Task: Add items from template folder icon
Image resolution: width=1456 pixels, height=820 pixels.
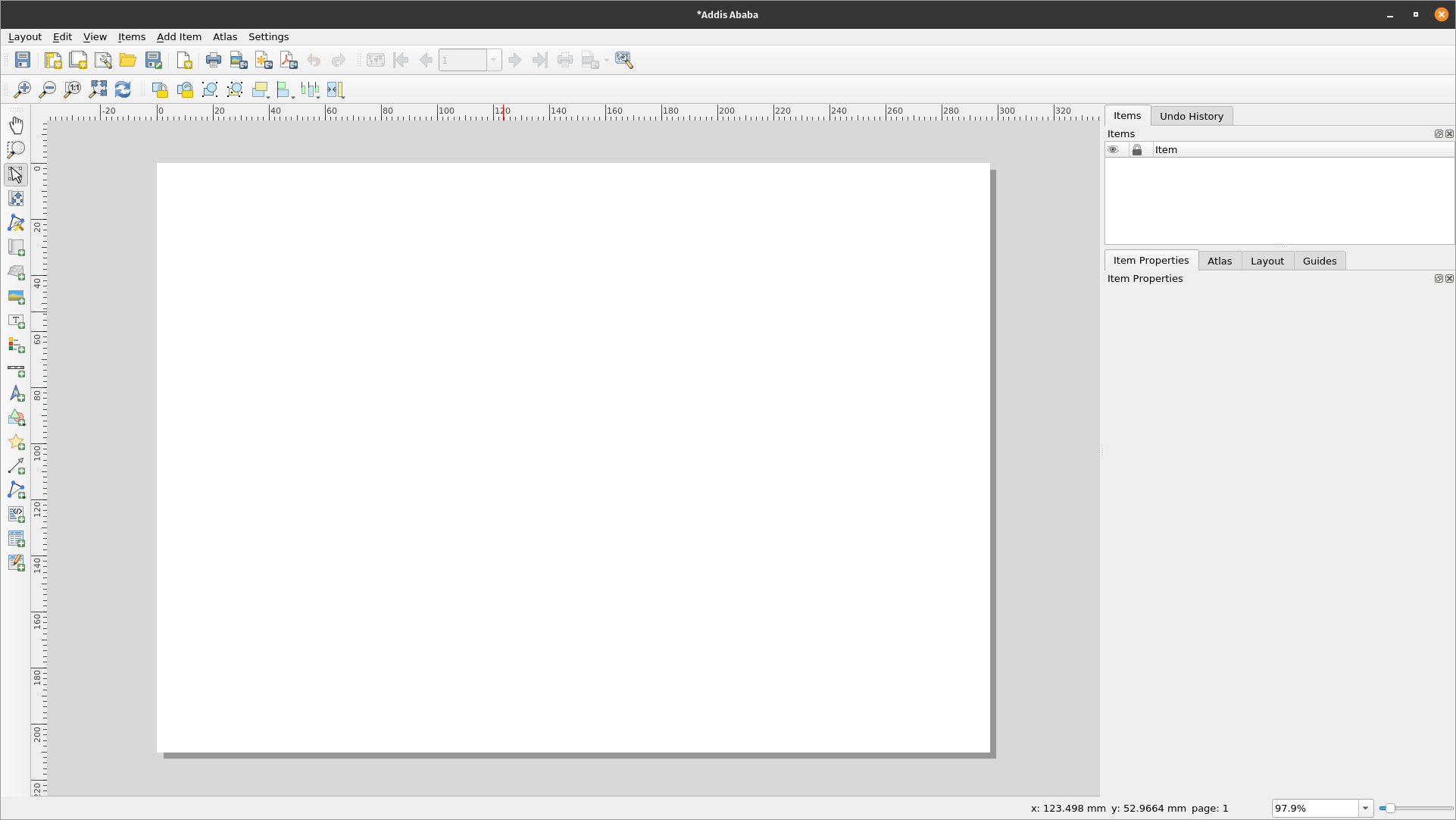Action: tap(128, 60)
